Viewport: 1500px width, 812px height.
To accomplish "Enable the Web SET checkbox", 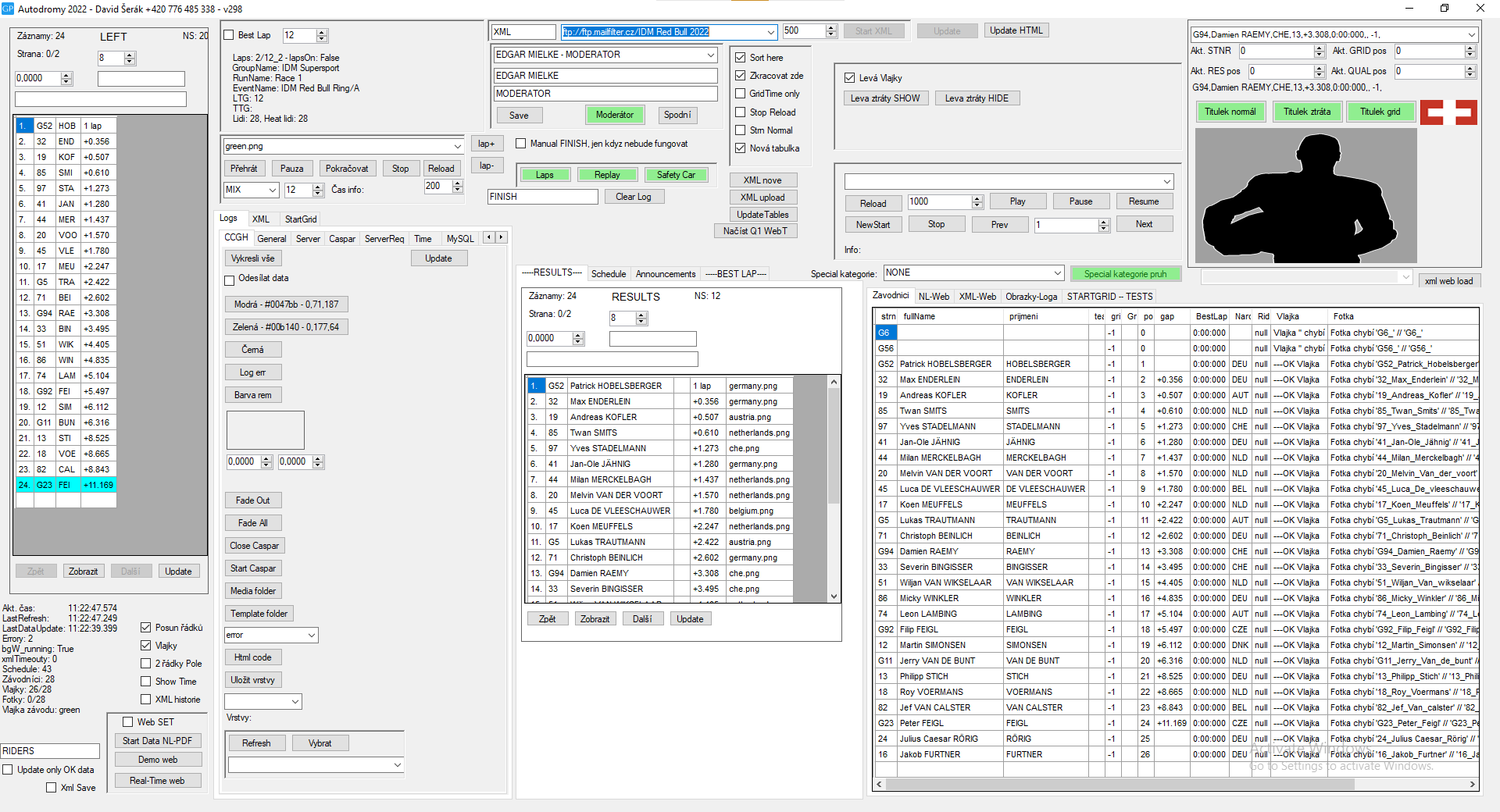I will [128, 722].
